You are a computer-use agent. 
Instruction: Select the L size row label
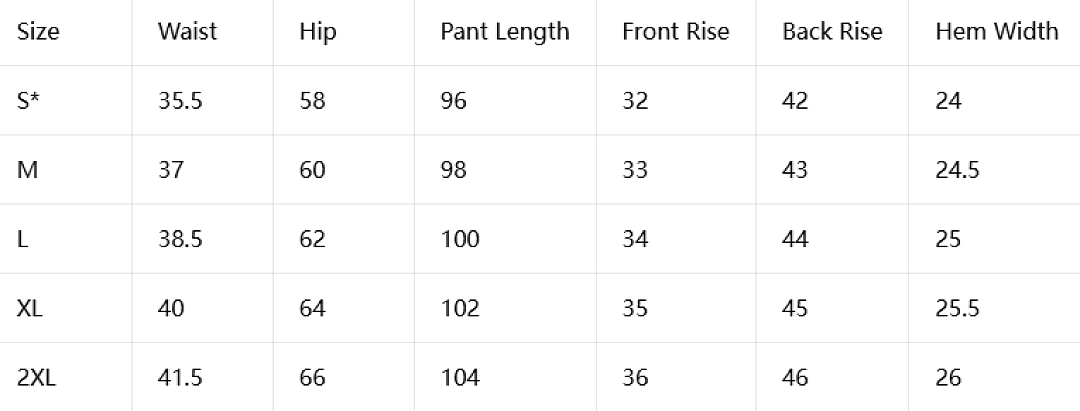coord(22,239)
